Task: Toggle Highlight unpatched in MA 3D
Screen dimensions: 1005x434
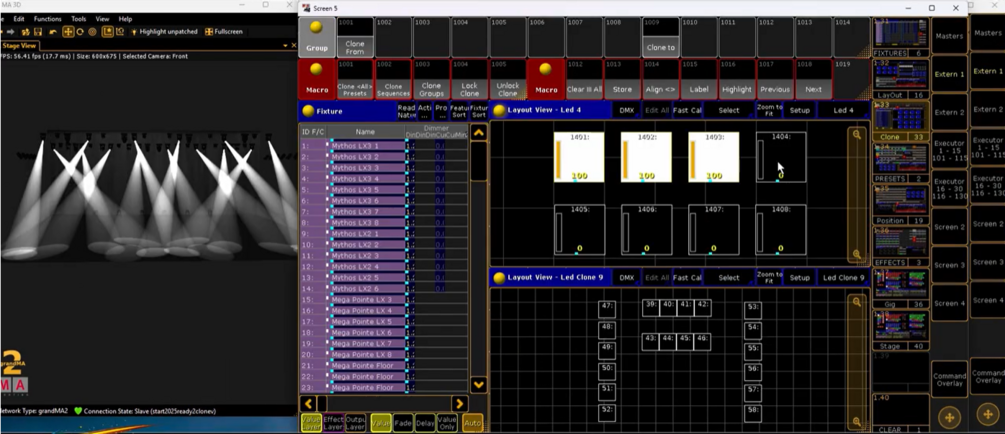Action: 165,31
